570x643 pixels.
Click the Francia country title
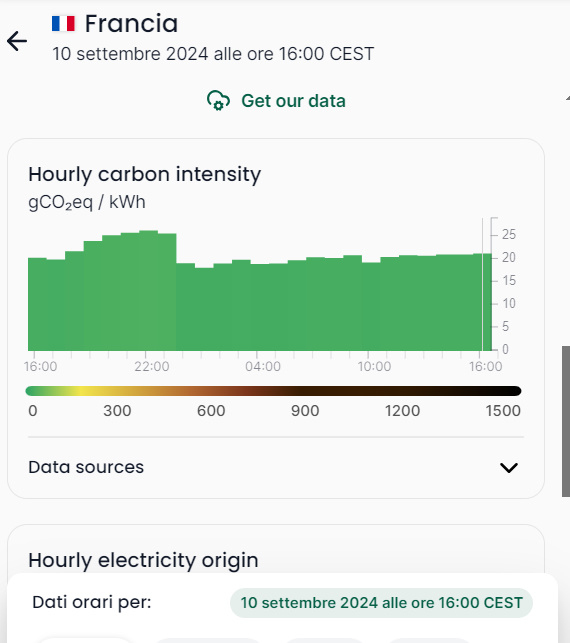(x=131, y=23)
